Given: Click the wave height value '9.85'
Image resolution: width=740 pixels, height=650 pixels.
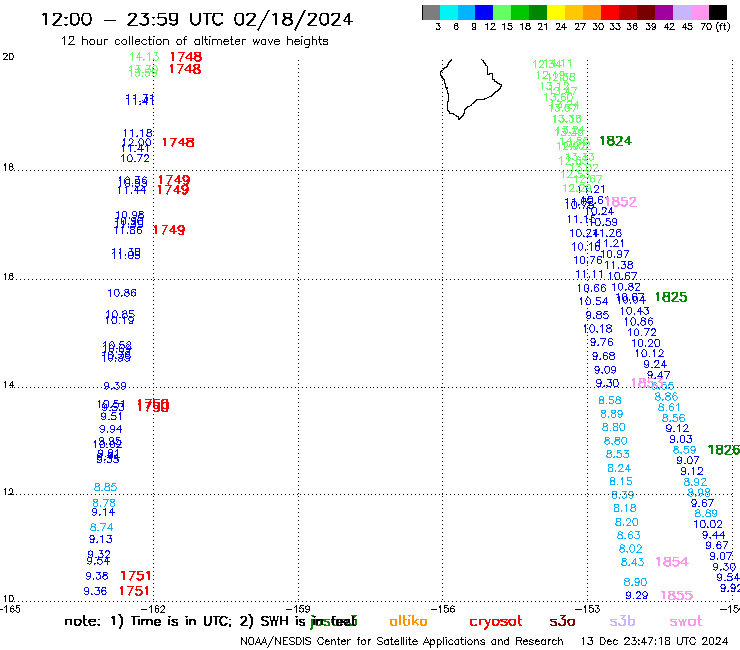Looking at the screenshot, I should [597, 315].
